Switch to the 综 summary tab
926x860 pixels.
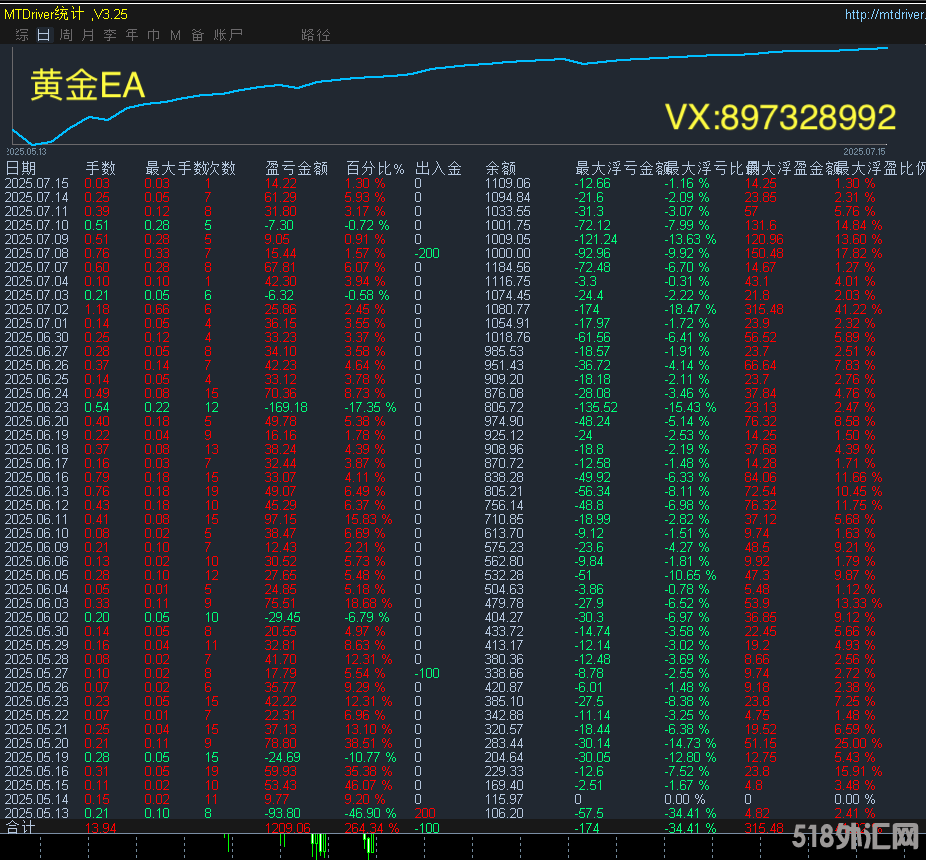pos(22,35)
